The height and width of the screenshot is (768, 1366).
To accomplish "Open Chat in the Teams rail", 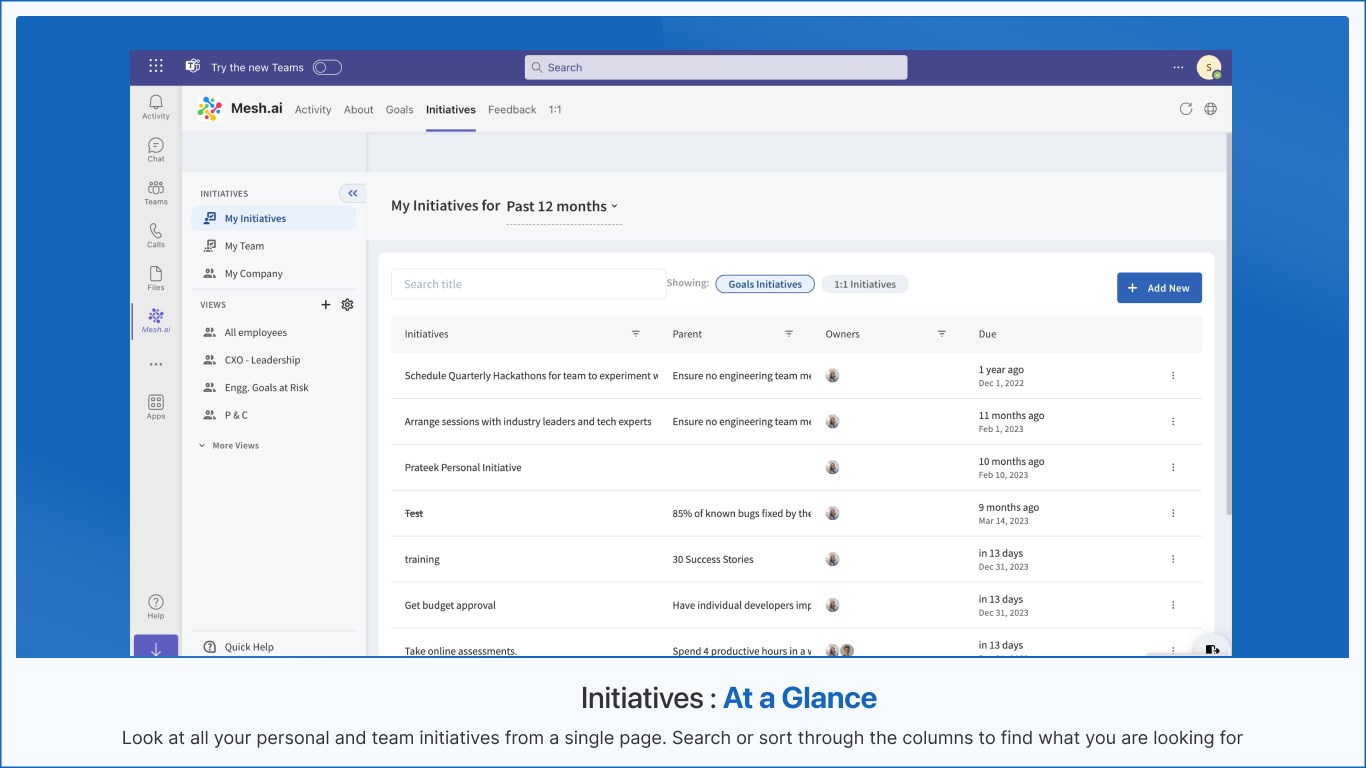I will coord(156,150).
